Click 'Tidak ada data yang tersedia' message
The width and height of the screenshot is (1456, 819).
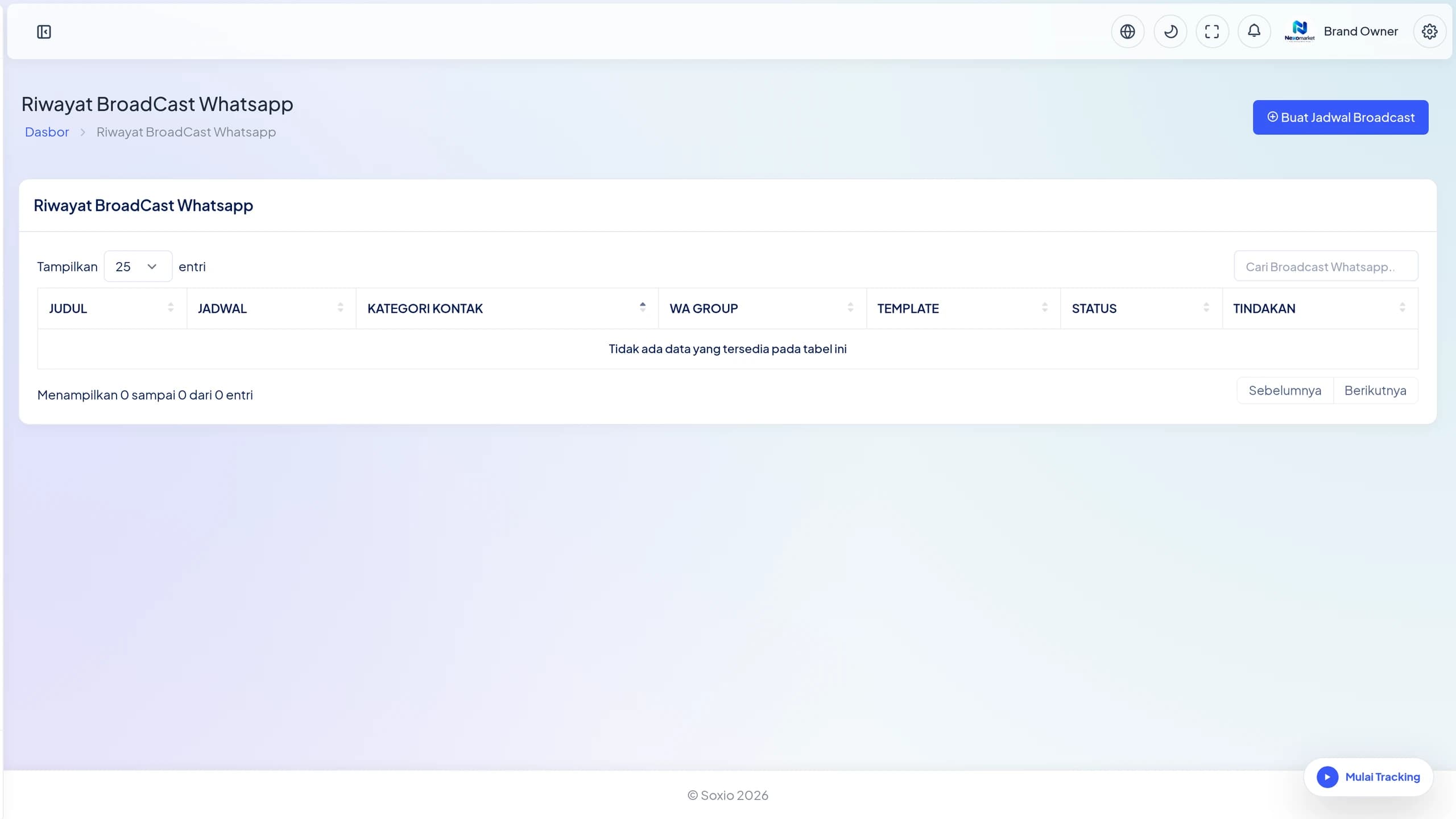pyautogui.click(x=727, y=349)
